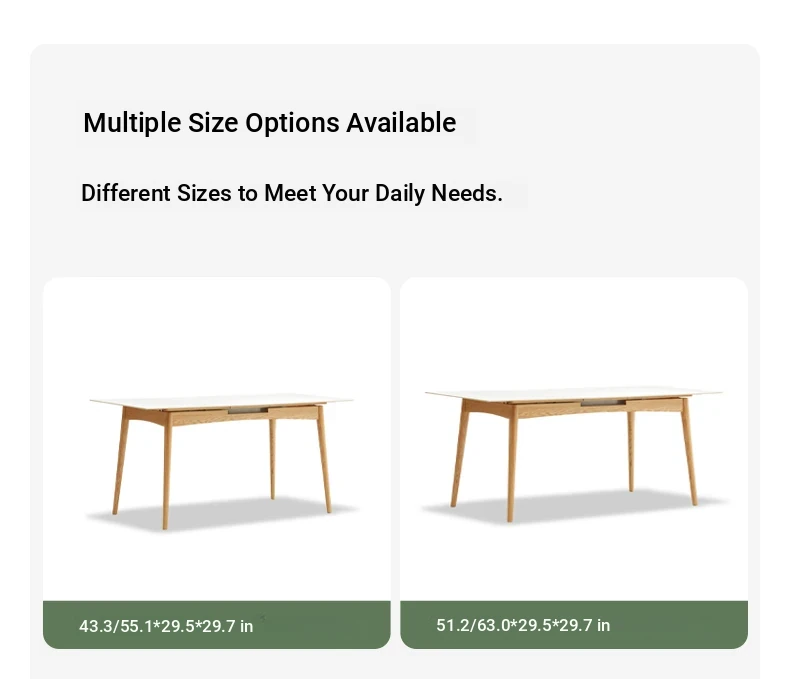Click the green bar under the right table
The image size is (790, 679).
(680, 625)
